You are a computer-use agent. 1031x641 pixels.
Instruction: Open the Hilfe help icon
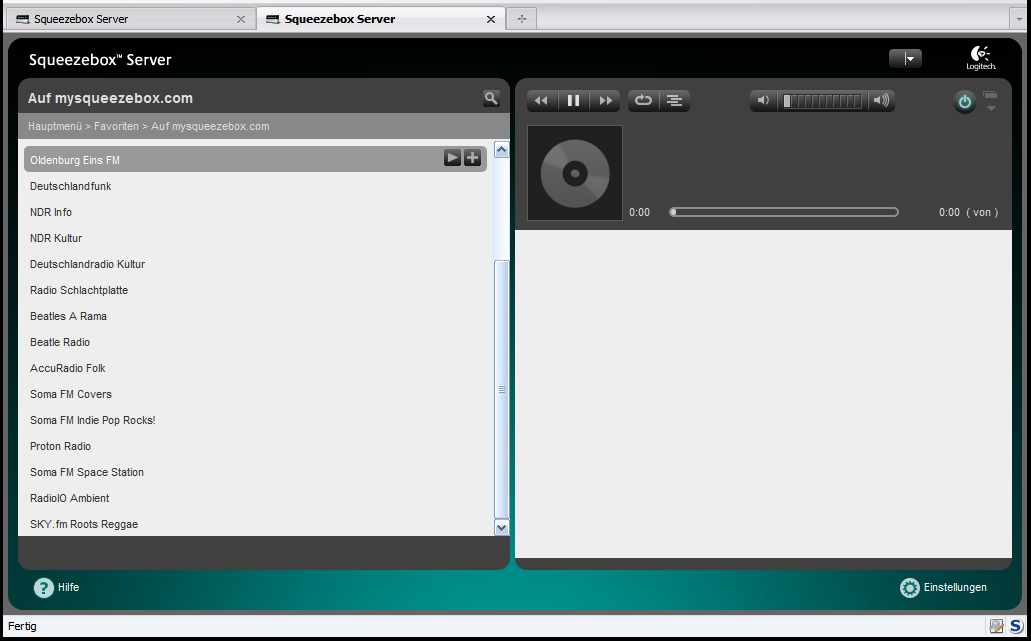pyautogui.click(x=44, y=587)
